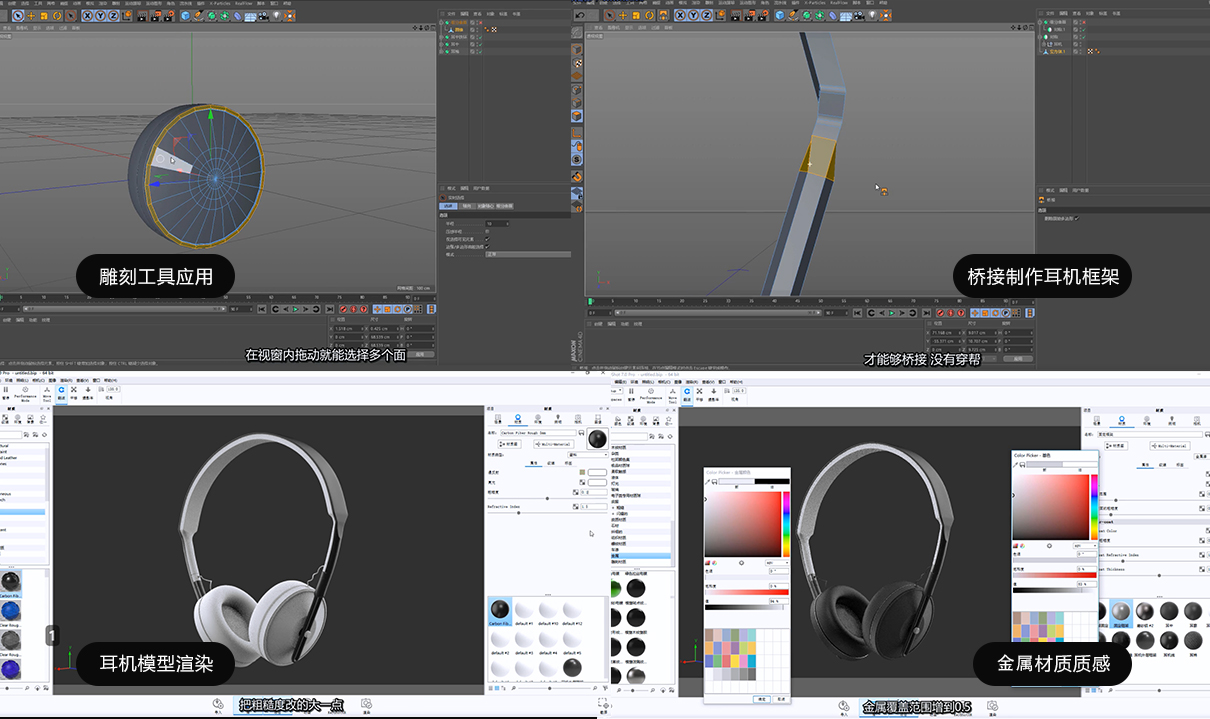Switch to Edges mode in top-right Cinema 4D sidebar

click(577, 103)
